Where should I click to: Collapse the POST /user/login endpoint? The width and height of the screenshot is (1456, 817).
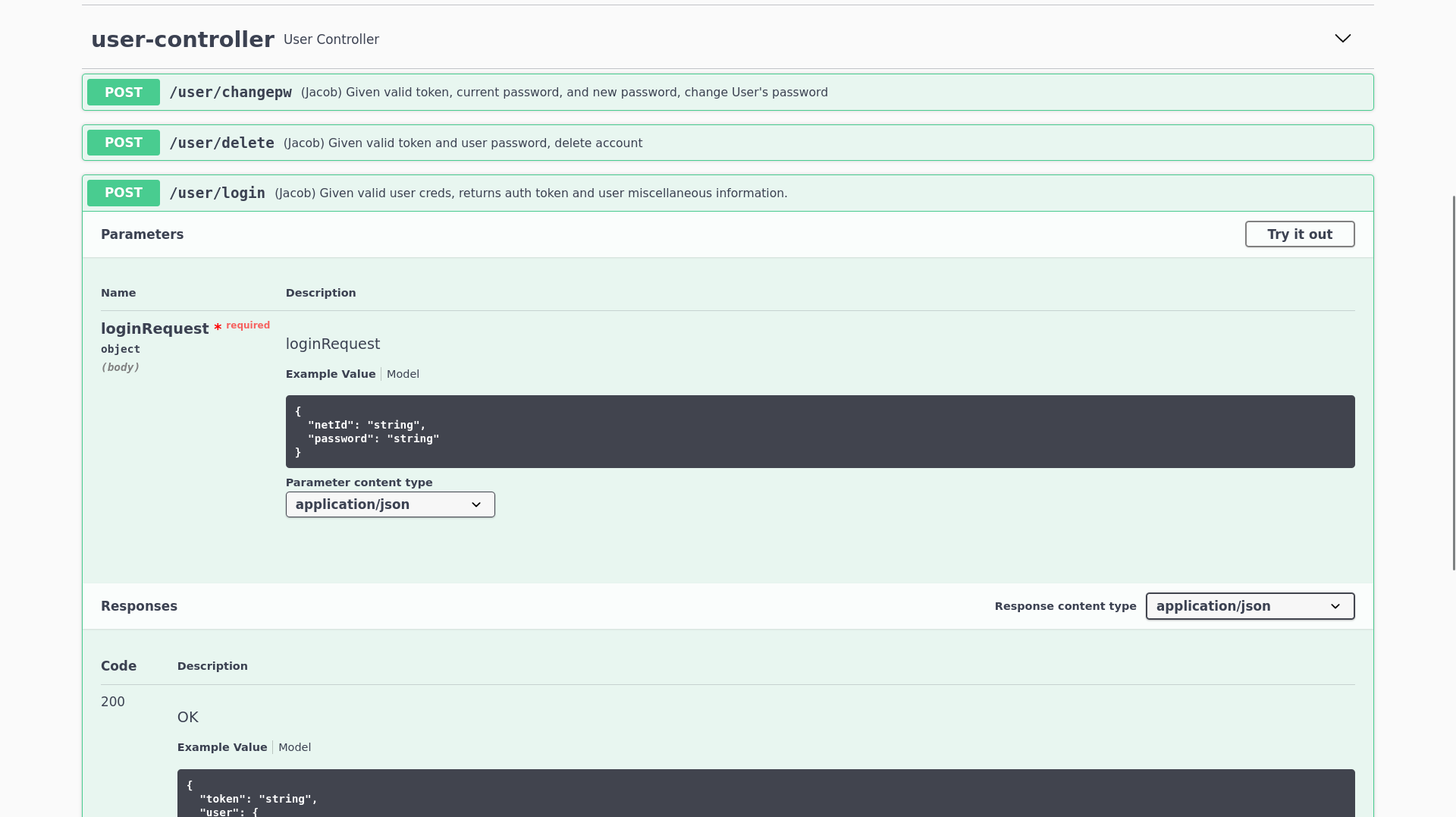pyautogui.click(x=727, y=193)
